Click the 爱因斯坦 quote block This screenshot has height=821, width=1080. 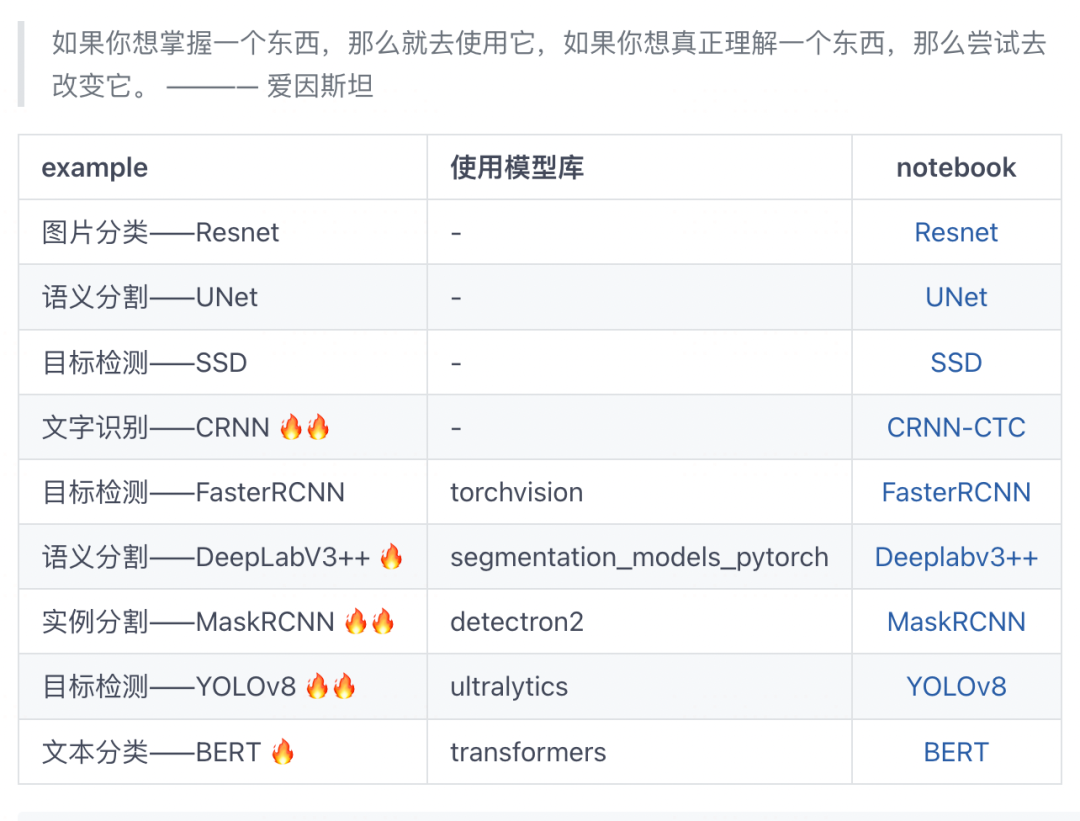[x=540, y=64]
